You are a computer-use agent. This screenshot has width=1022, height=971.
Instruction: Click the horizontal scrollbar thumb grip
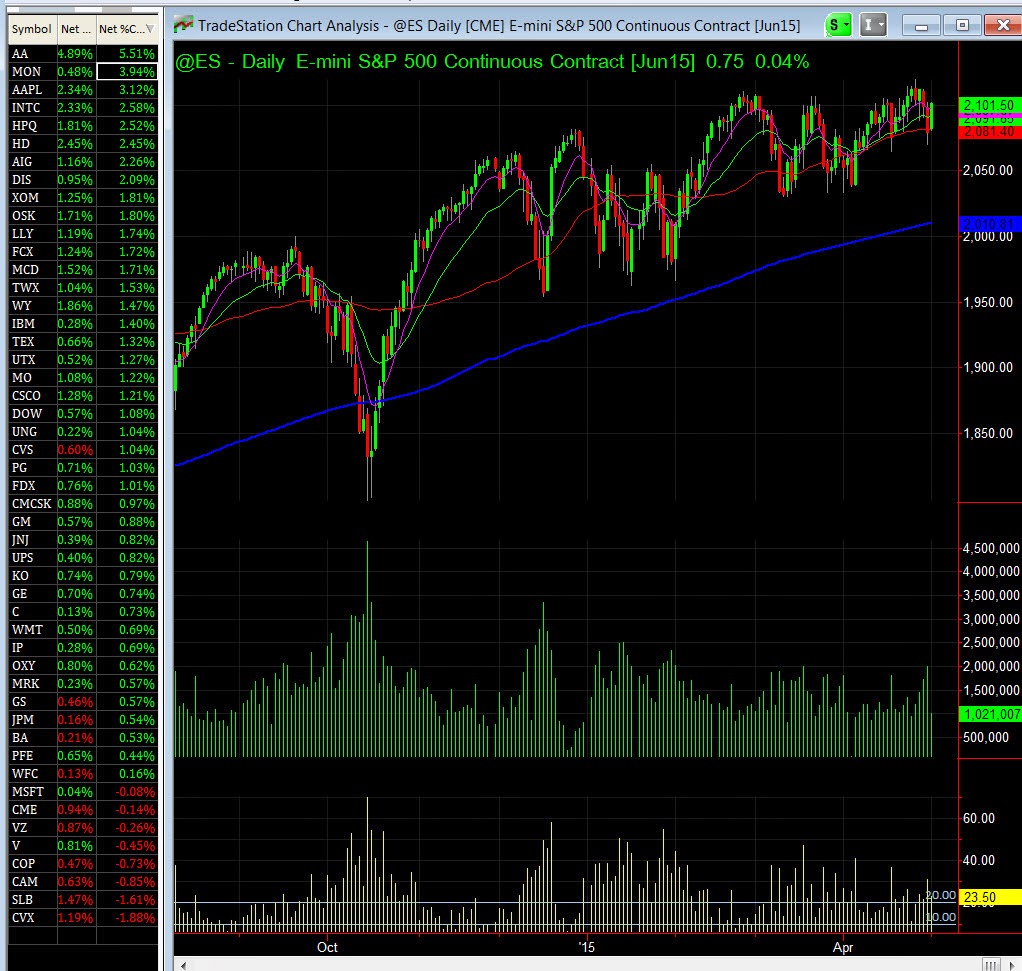pyautogui.click(x=991, y=965)
